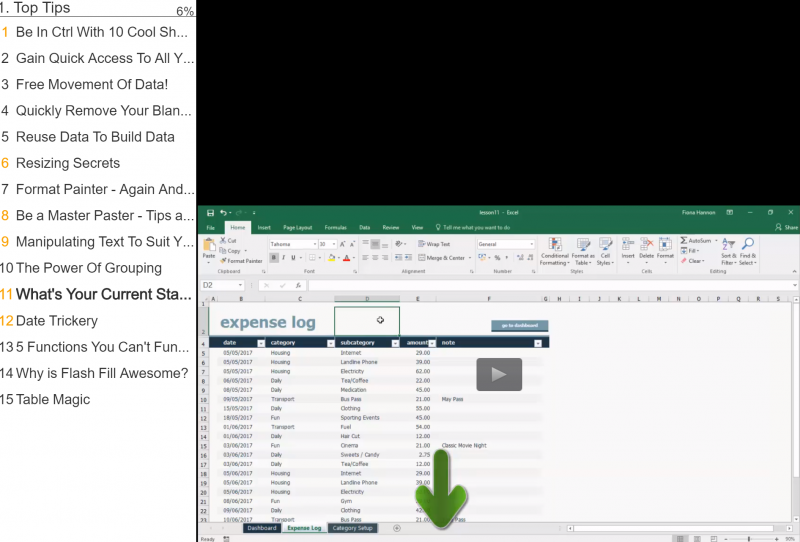Open the category column filter dropdown
The image size is (800, 542).
pyautogui.click(x=330, y=343)
